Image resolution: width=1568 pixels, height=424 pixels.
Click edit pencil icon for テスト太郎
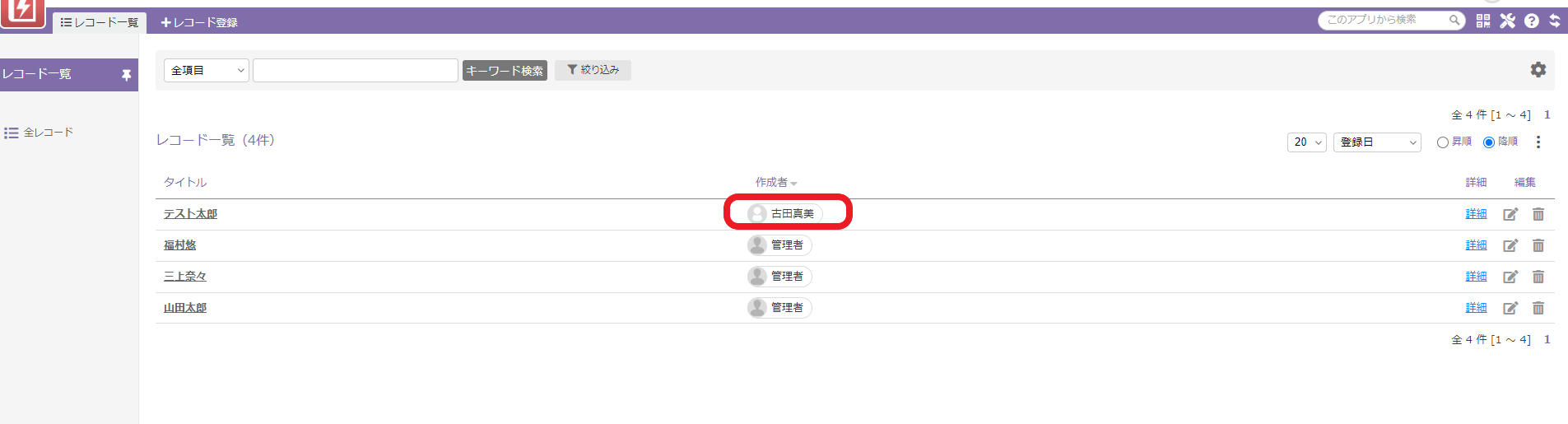tap(1510, 214)
